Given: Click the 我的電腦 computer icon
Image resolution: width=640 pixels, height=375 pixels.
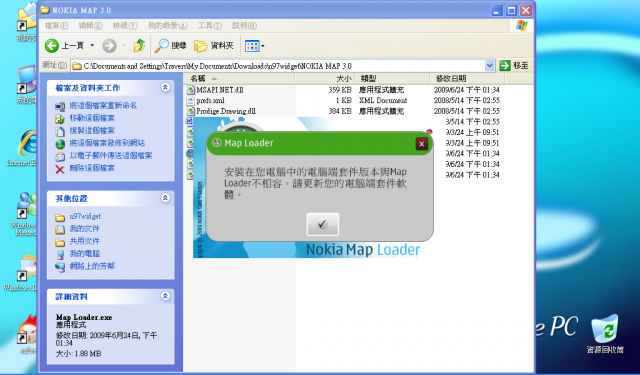Looking at the screenshot, I should (60, 255).
